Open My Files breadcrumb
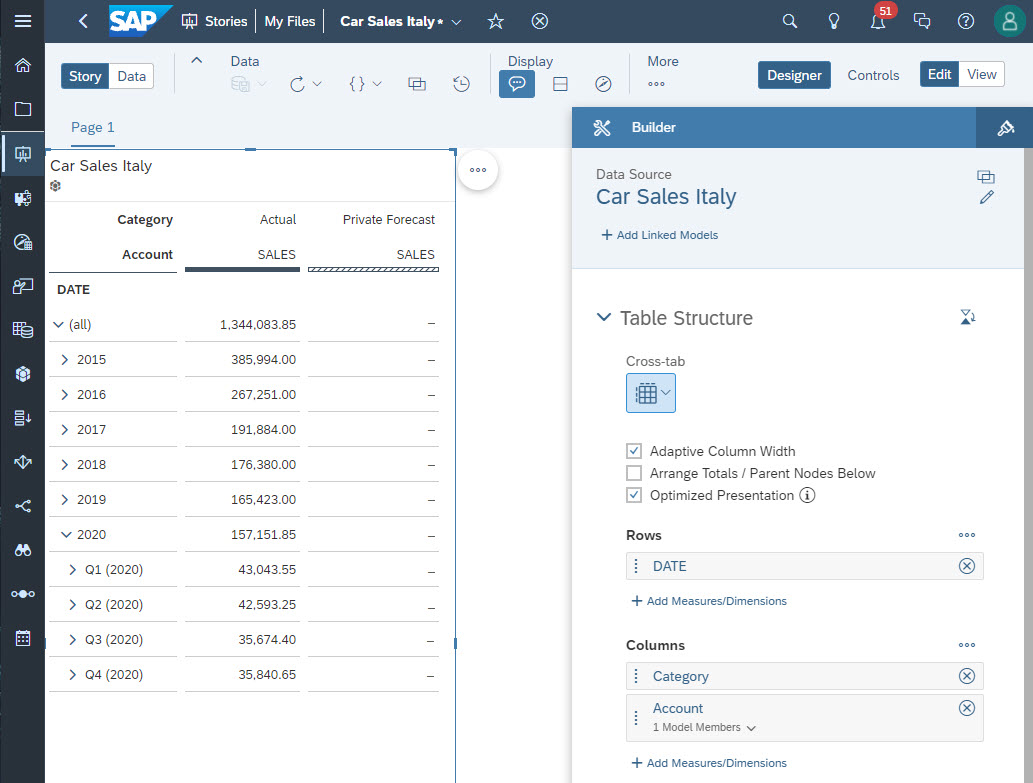Screen dimensions: 1033x783 point(290,22)
